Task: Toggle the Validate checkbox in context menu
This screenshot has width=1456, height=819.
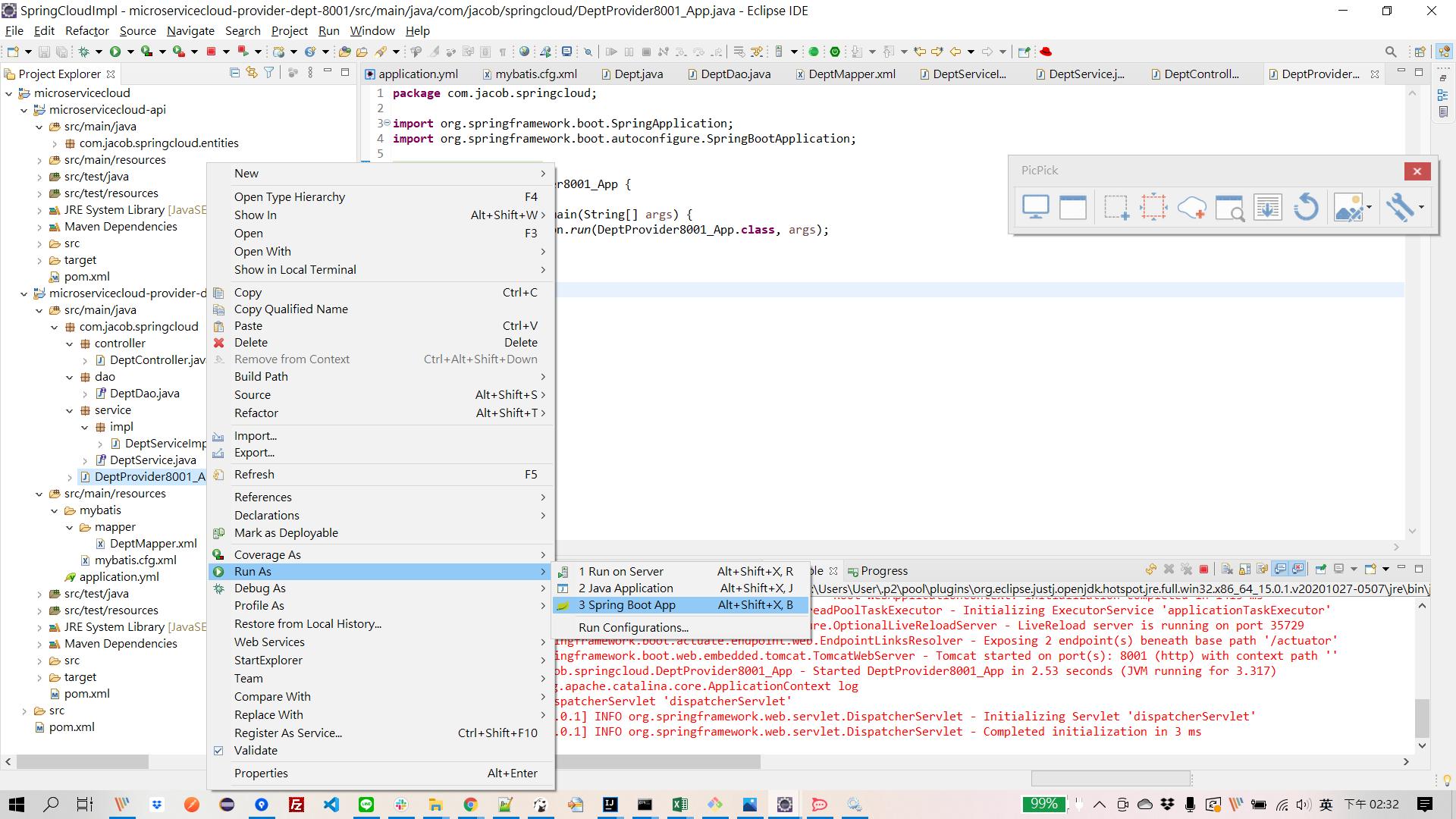Action: pyautogui.click(x=218, y=751)
